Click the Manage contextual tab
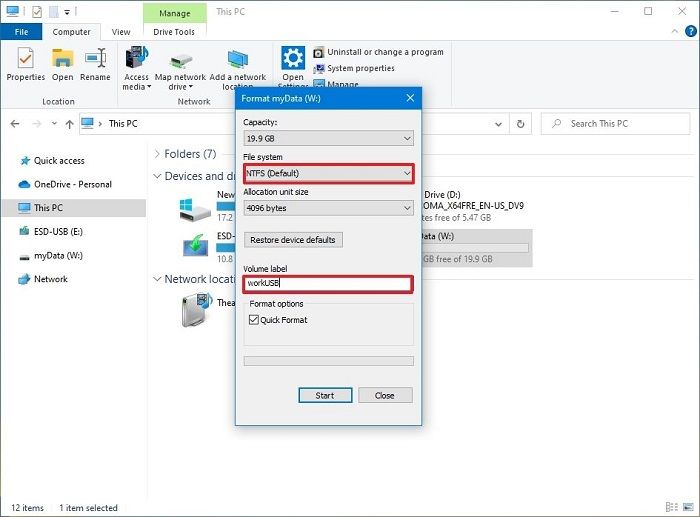 (x=175, y=13)
